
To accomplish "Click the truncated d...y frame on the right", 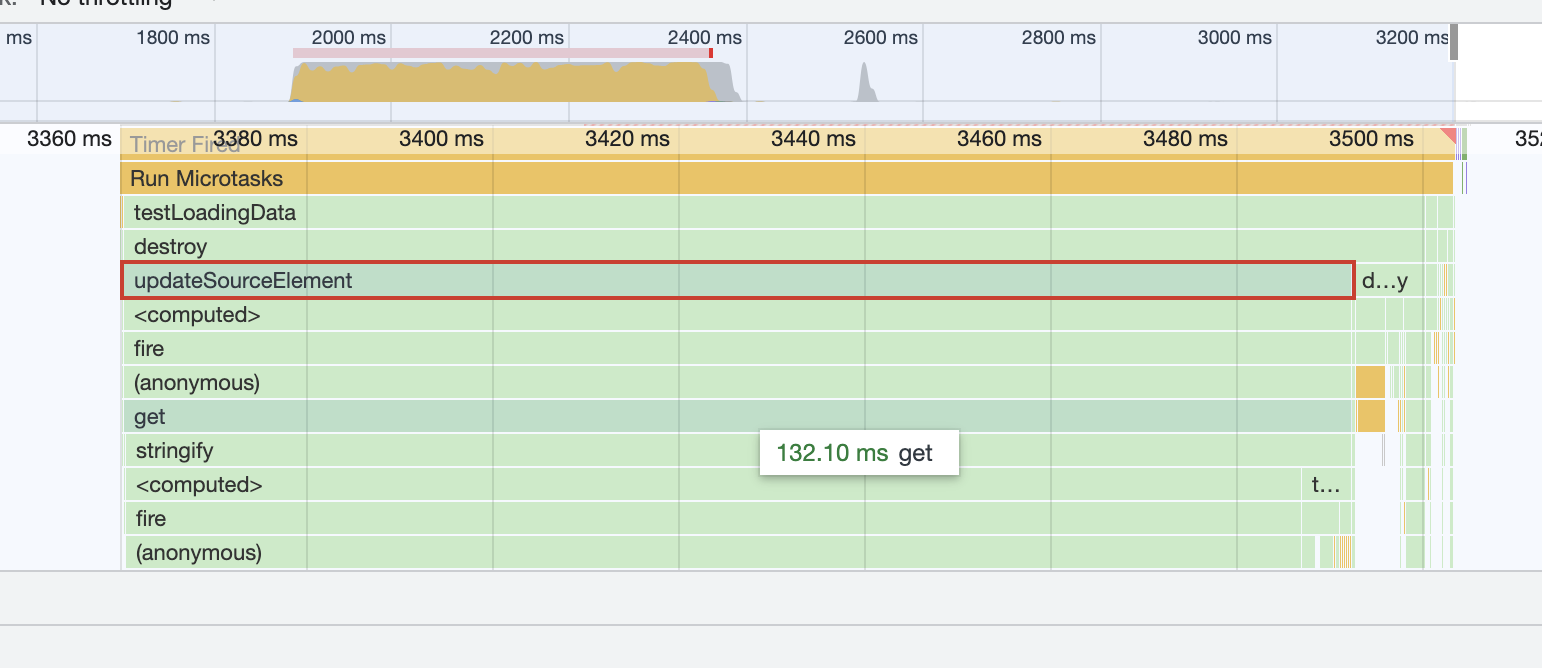I will (1386, 280).
